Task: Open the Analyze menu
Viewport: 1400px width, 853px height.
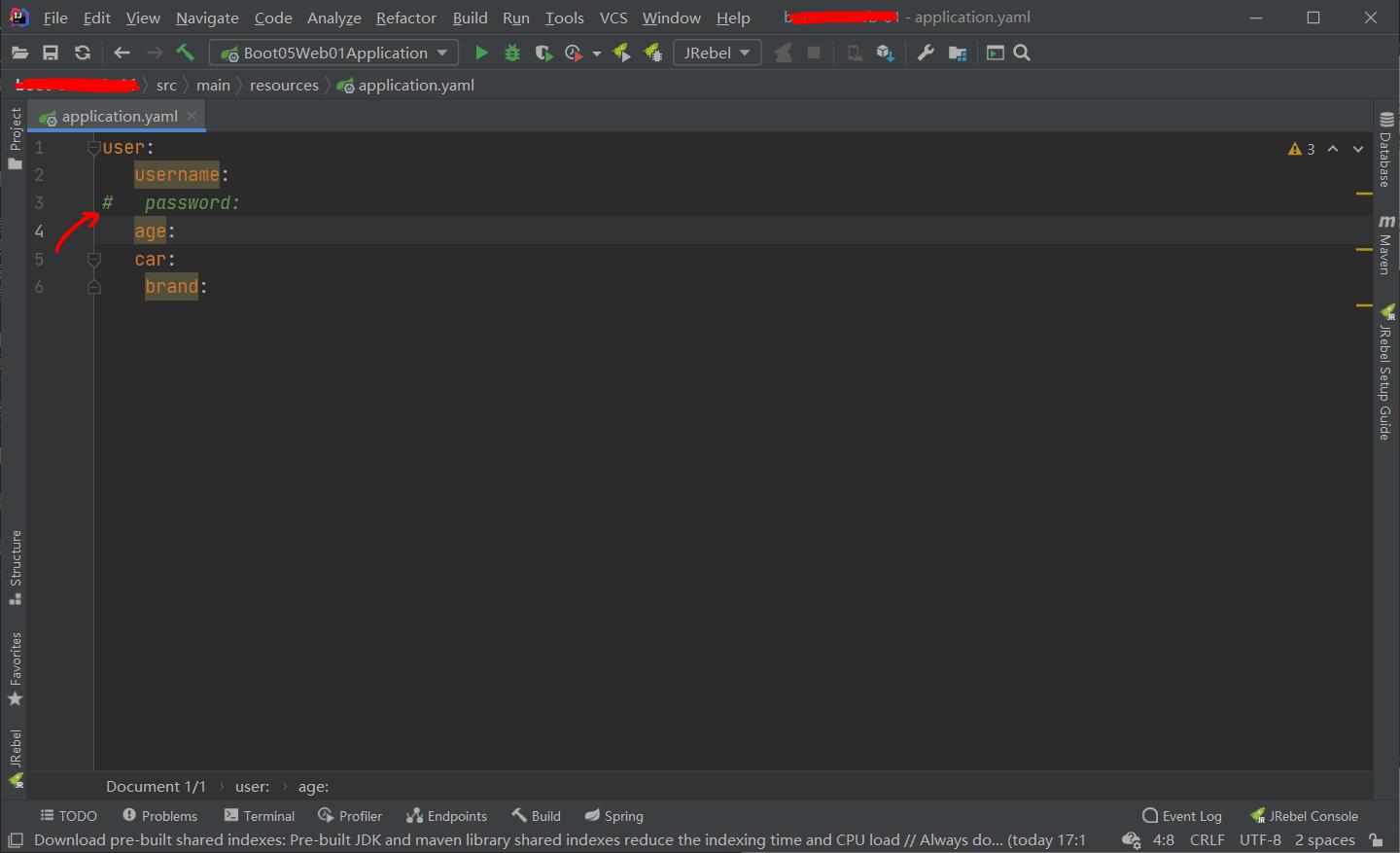Action: (x=333, y=18)
